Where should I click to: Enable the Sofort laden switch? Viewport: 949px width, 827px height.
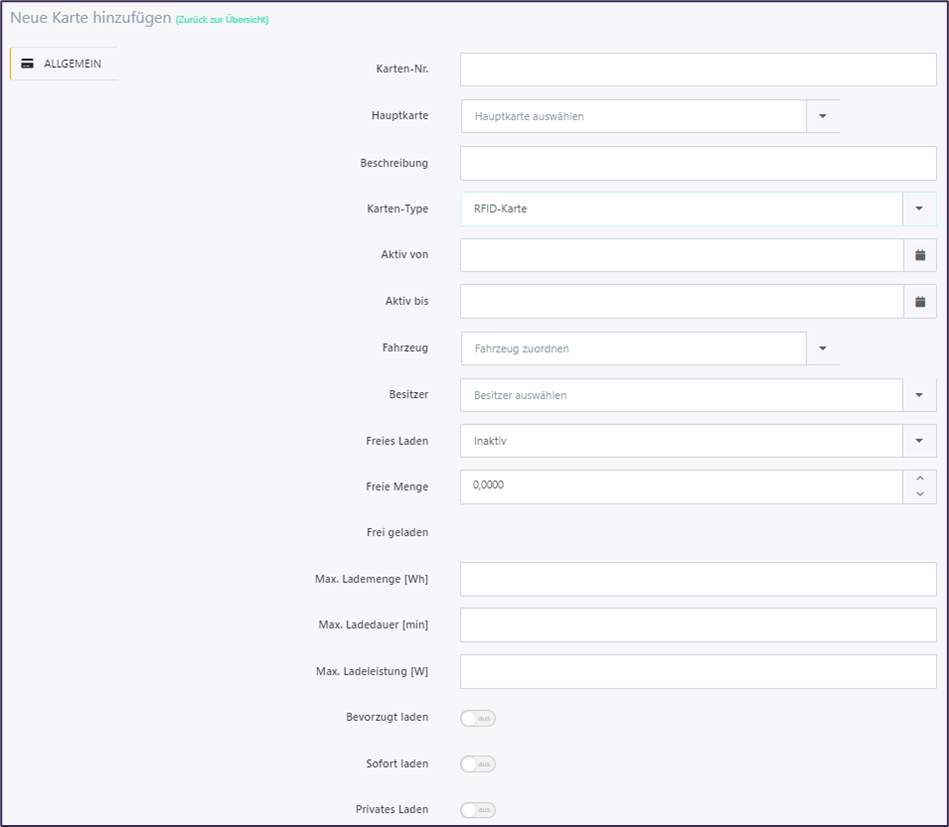pos(478,764)
